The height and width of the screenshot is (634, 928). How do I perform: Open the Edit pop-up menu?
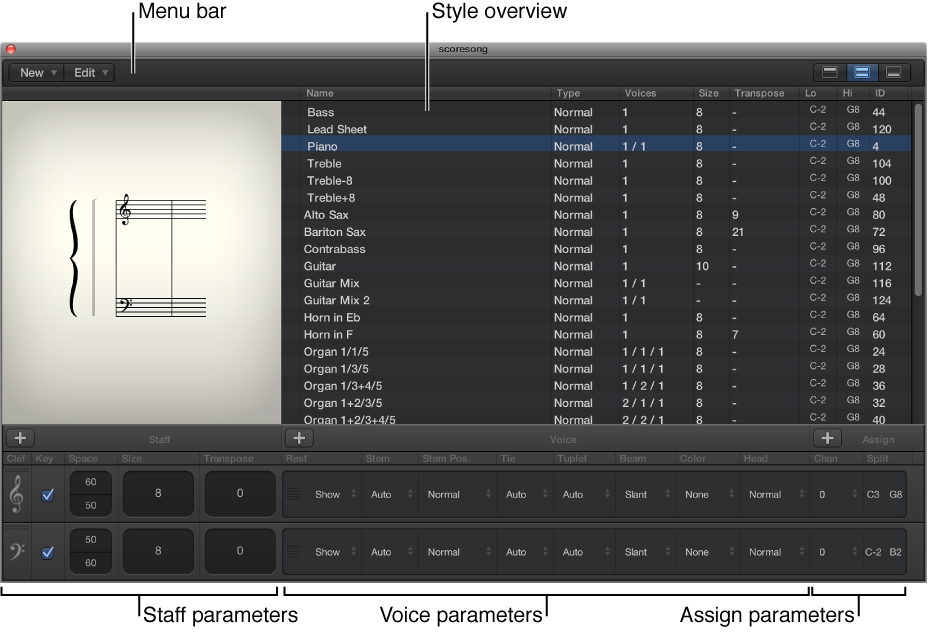[x=91, y=73]
